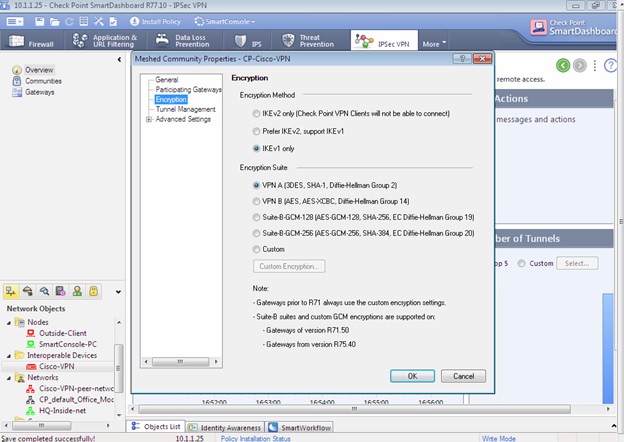Click the VPN Communities lock icon
624x442 pixels.
94,291
